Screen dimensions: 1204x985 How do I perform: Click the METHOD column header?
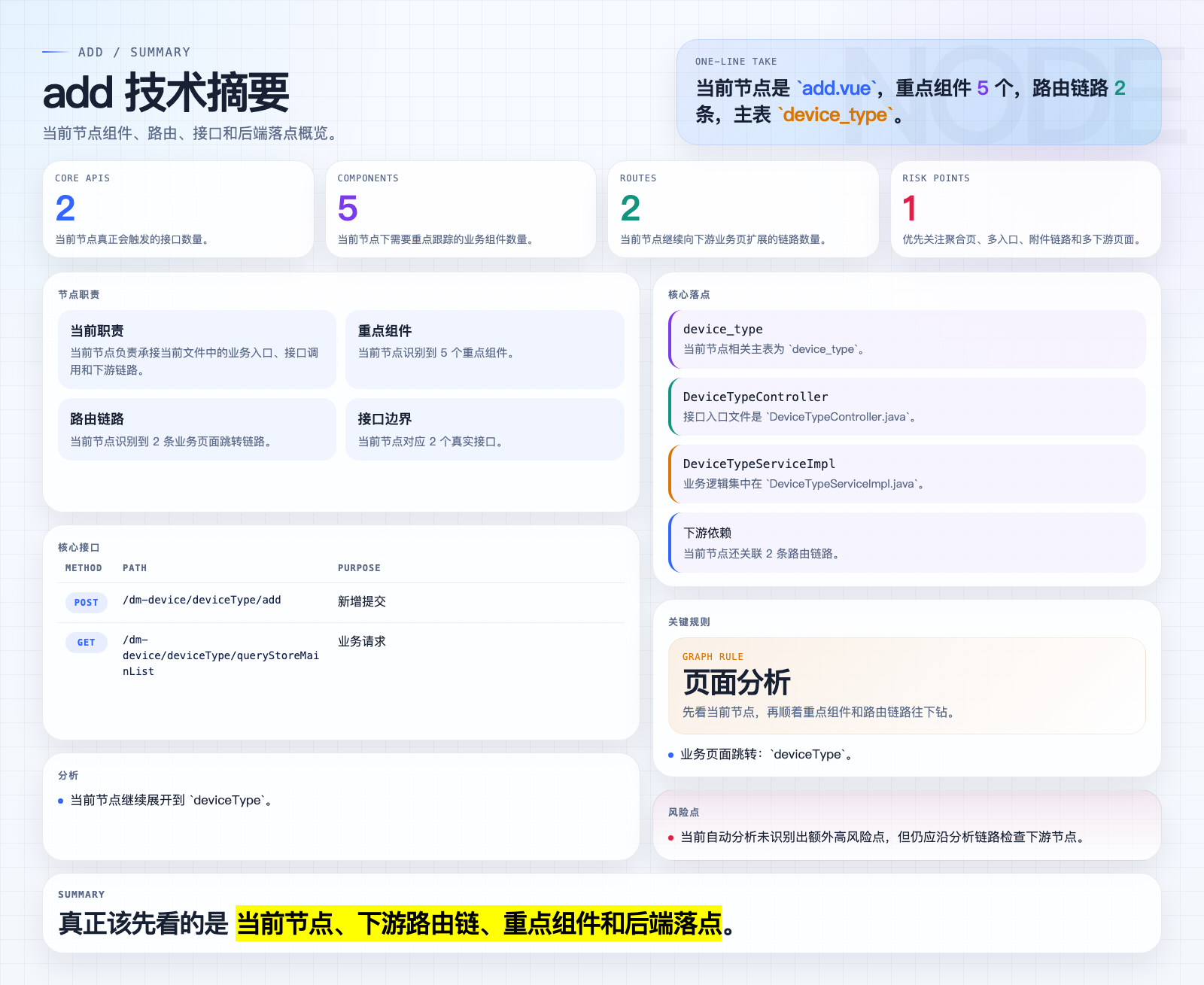[x=84, y=568]
